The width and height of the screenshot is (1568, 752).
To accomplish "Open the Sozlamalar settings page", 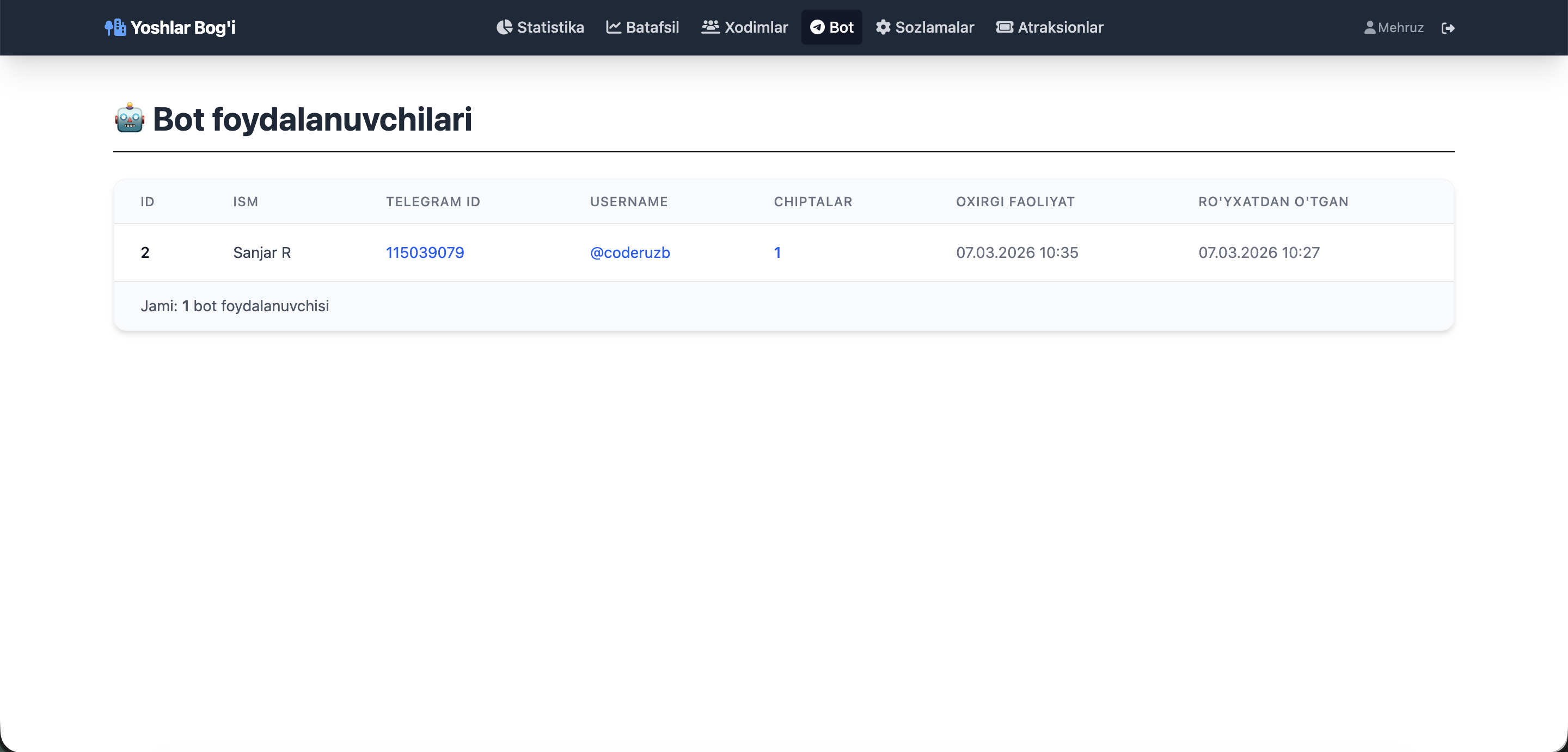I will click(934, 27).
